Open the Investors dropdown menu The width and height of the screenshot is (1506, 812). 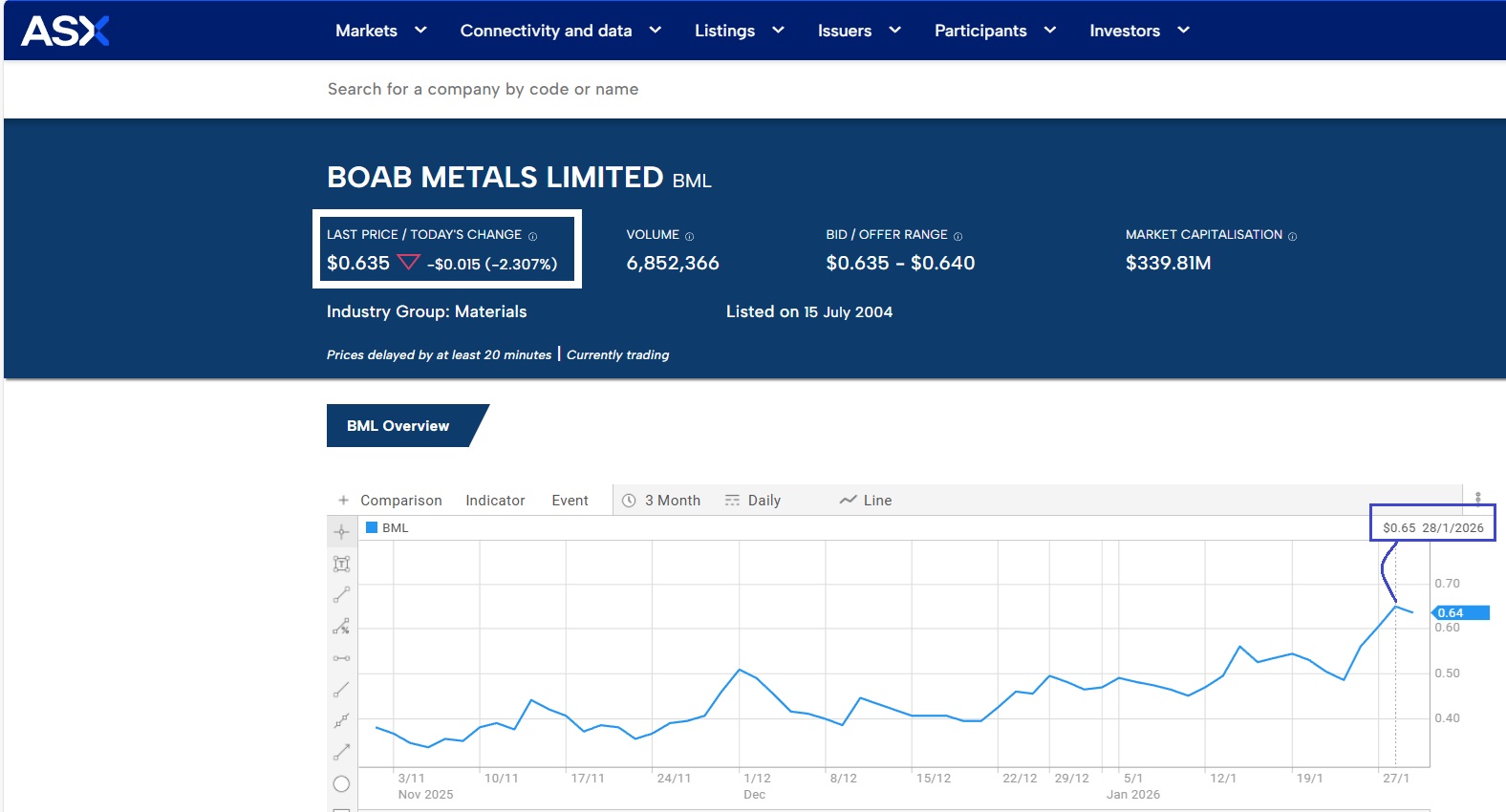[1139, 31]
